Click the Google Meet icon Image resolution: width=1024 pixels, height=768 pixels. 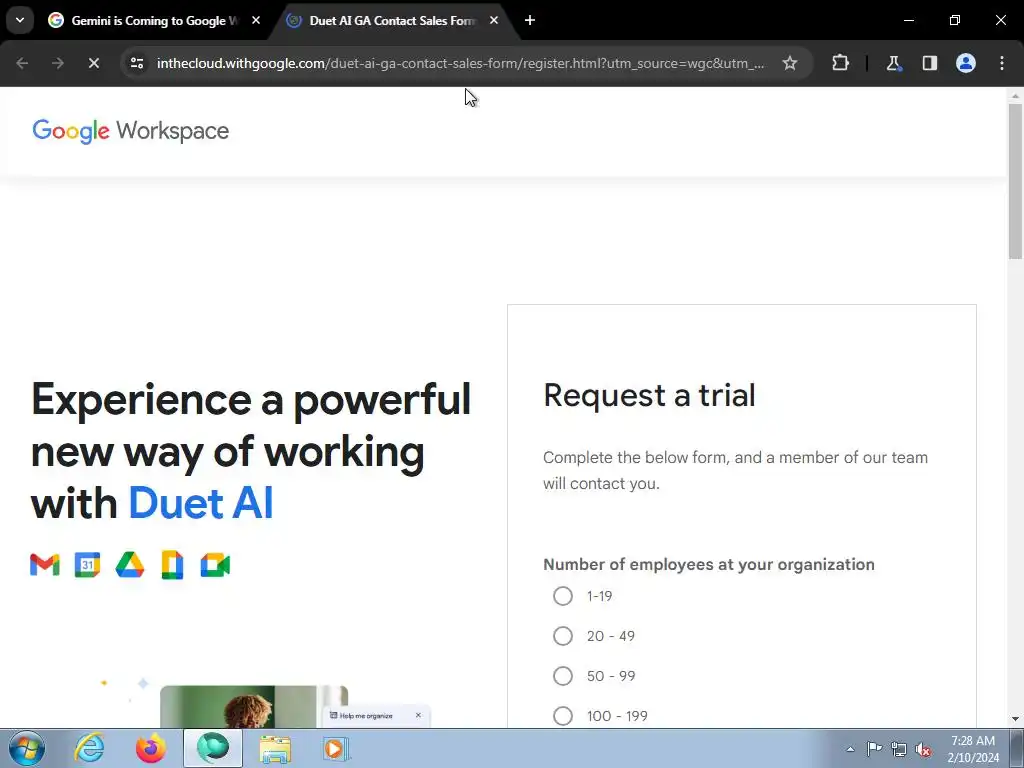(215, 566)
